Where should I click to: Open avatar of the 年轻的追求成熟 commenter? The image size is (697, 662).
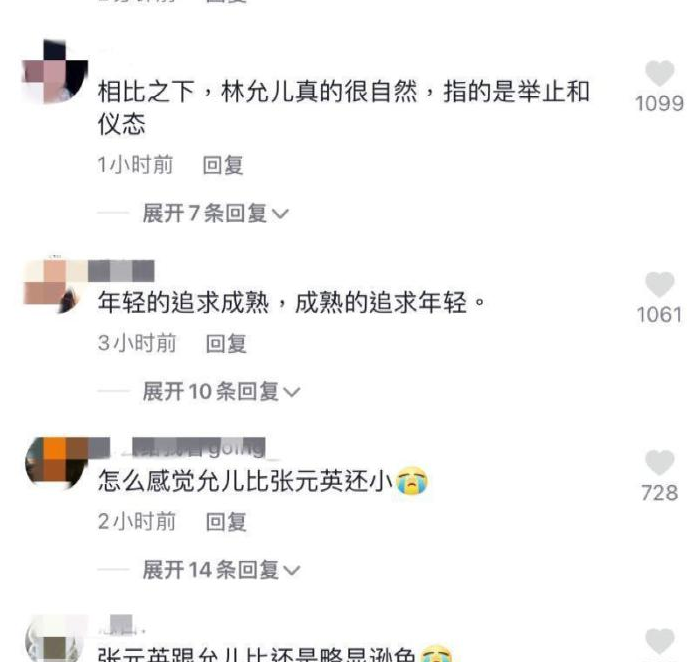pyautogui.click(x=52, y=285)
